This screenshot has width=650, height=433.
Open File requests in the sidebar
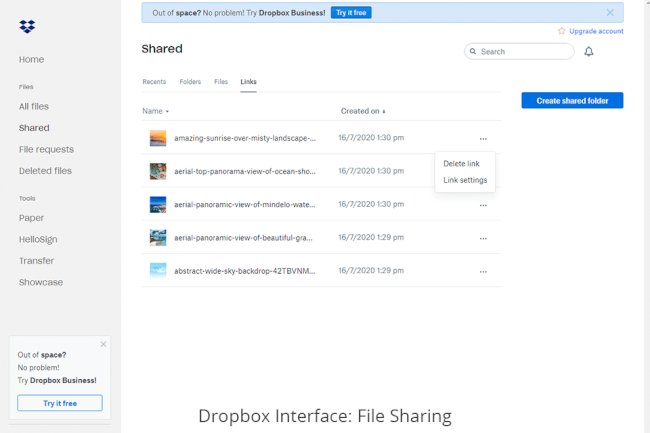(46, 150)
